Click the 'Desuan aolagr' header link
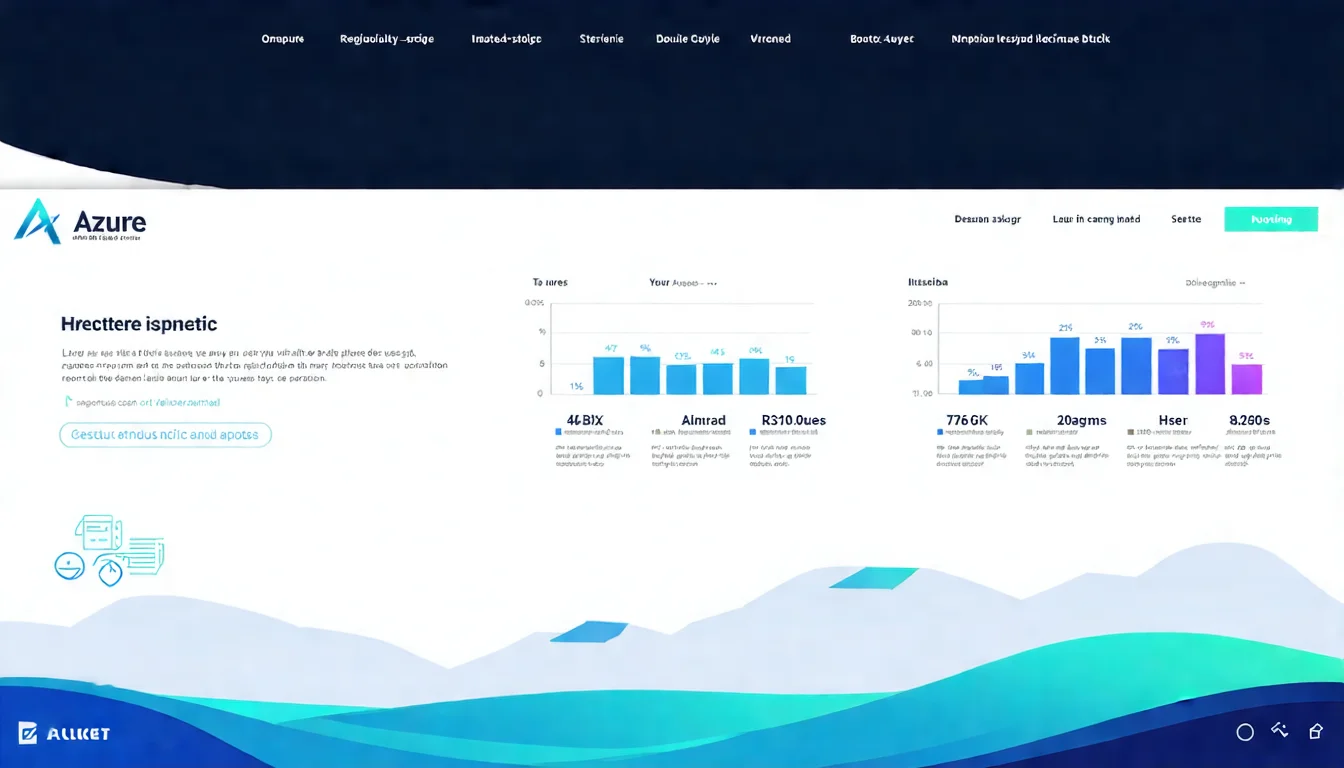This screenshot has height=768, width=1344. pyautogui.click(x=987, y=219)
